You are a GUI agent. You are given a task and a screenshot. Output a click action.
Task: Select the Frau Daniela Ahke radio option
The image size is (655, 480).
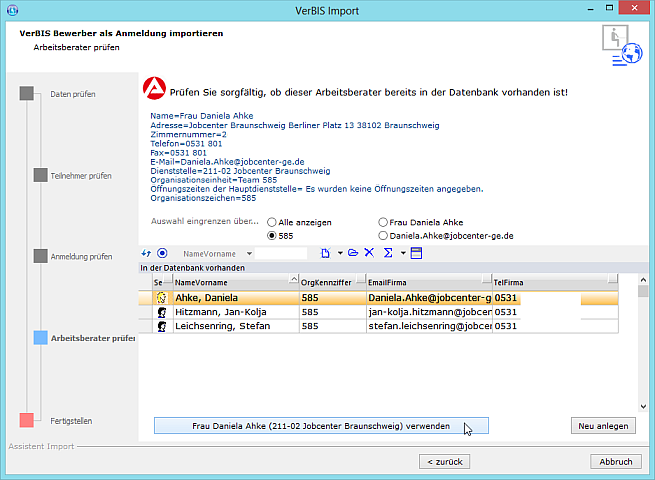383,222
